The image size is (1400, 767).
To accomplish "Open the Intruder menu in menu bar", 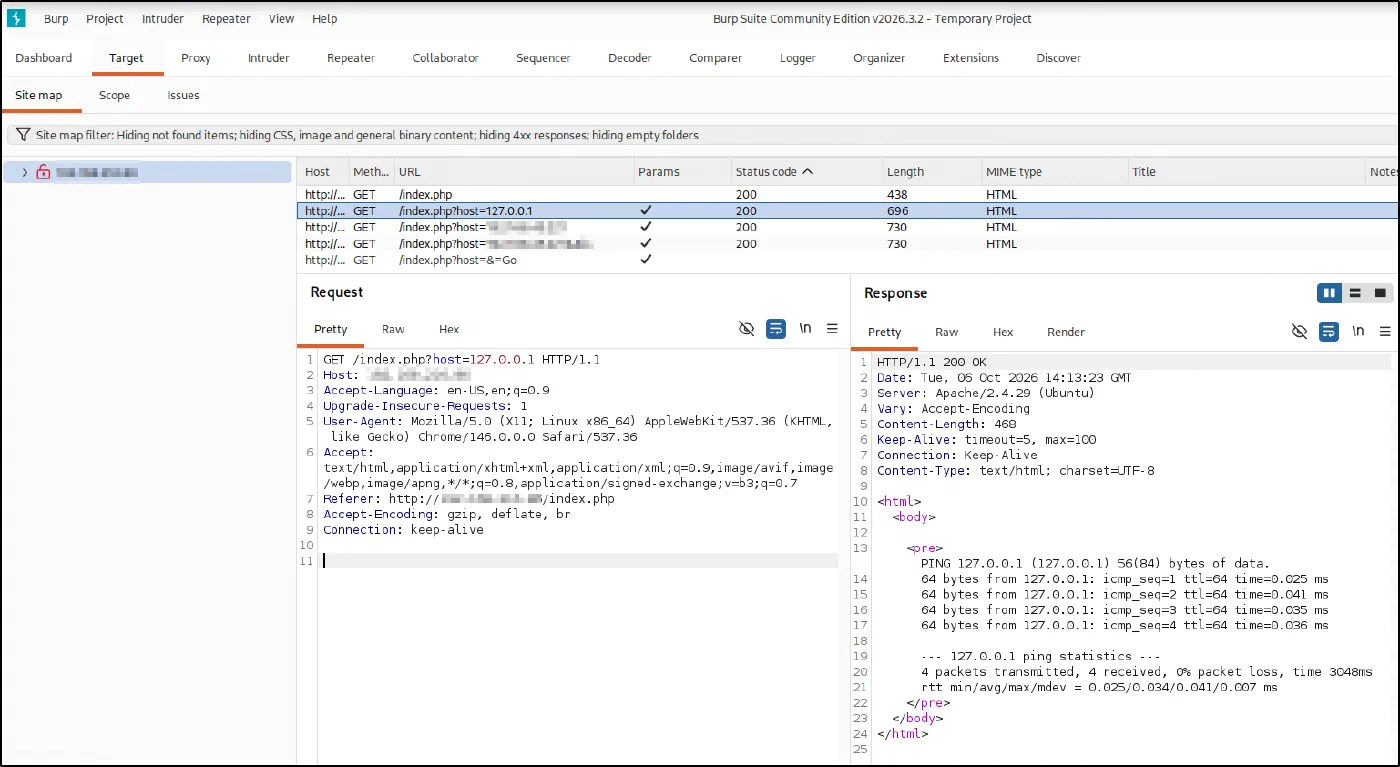I will (x=163, y=18).
